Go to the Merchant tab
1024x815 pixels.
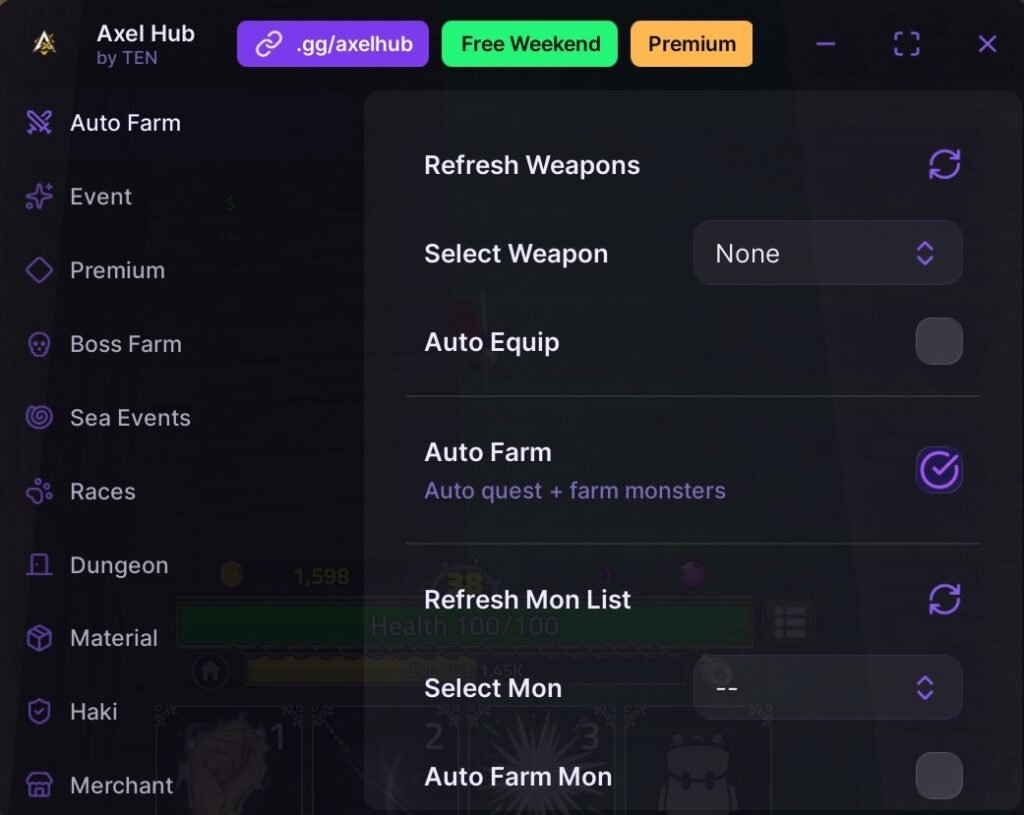pos(120,786)
